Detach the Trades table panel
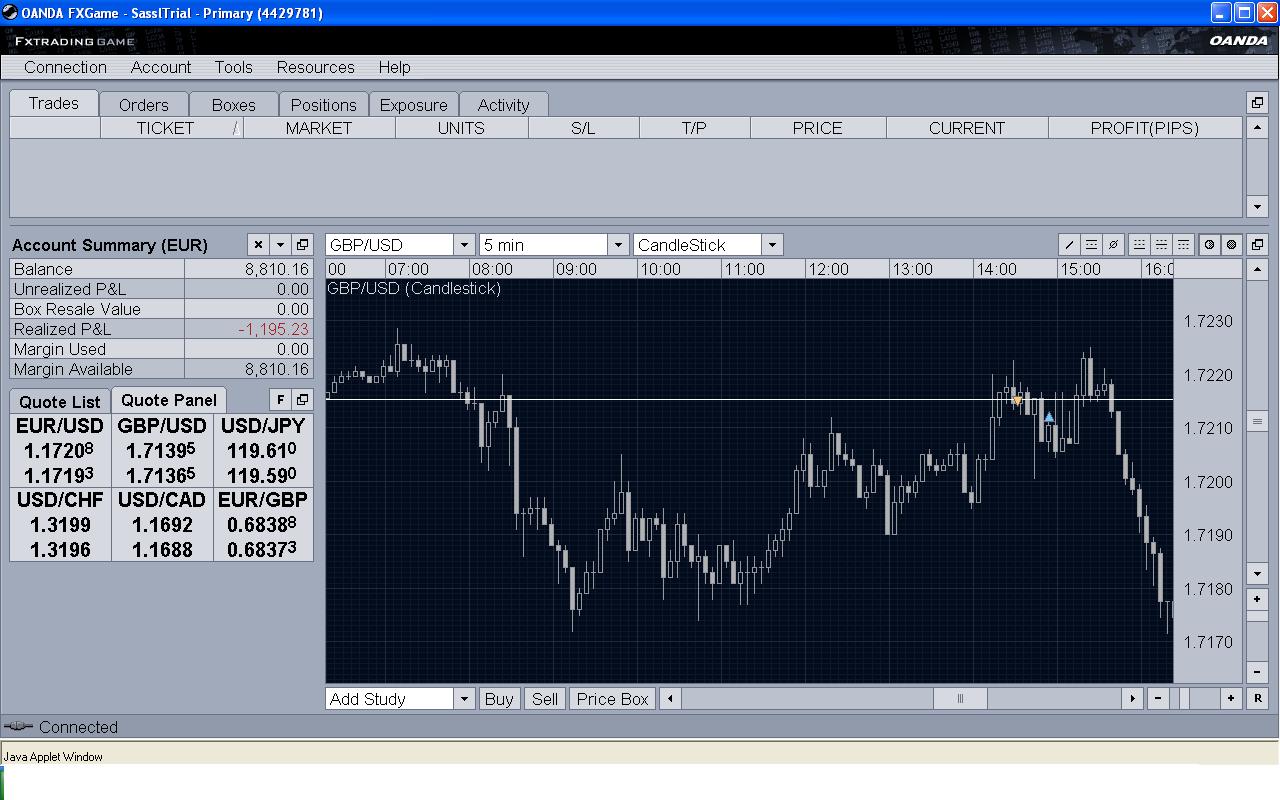Image resolution: width=1280 pixels, height=800 pixels. pos(1258,102)
